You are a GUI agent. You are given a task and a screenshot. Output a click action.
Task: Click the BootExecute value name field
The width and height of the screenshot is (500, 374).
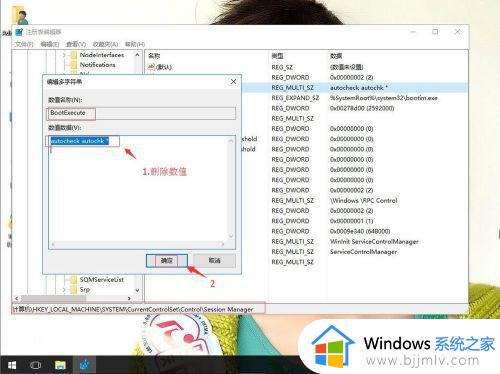141,113
